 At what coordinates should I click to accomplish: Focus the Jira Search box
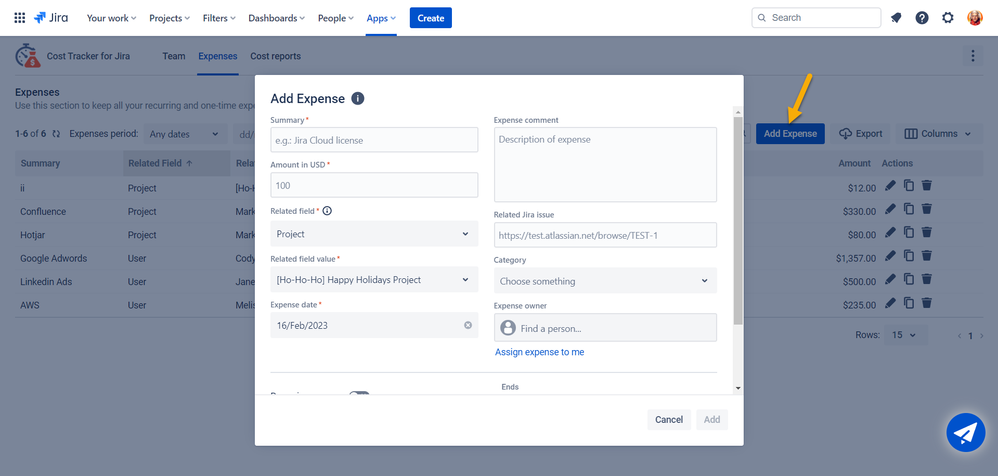(816, 18)
